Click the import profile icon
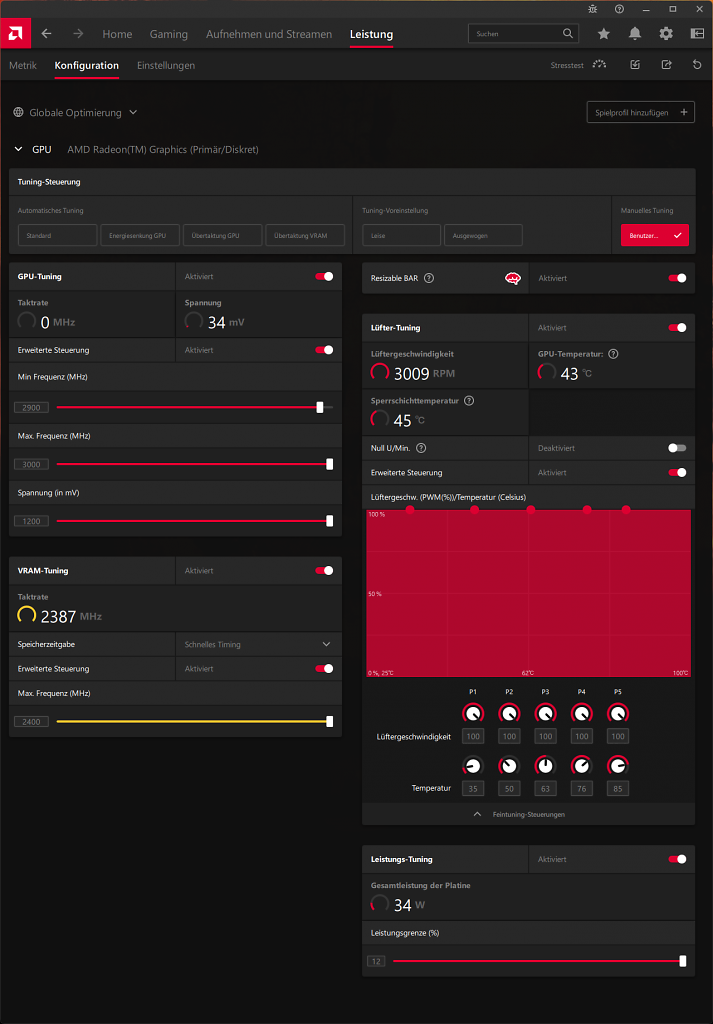Viewport: 713px width, 1024px height. pyautogui.click(x=635, y=65)
